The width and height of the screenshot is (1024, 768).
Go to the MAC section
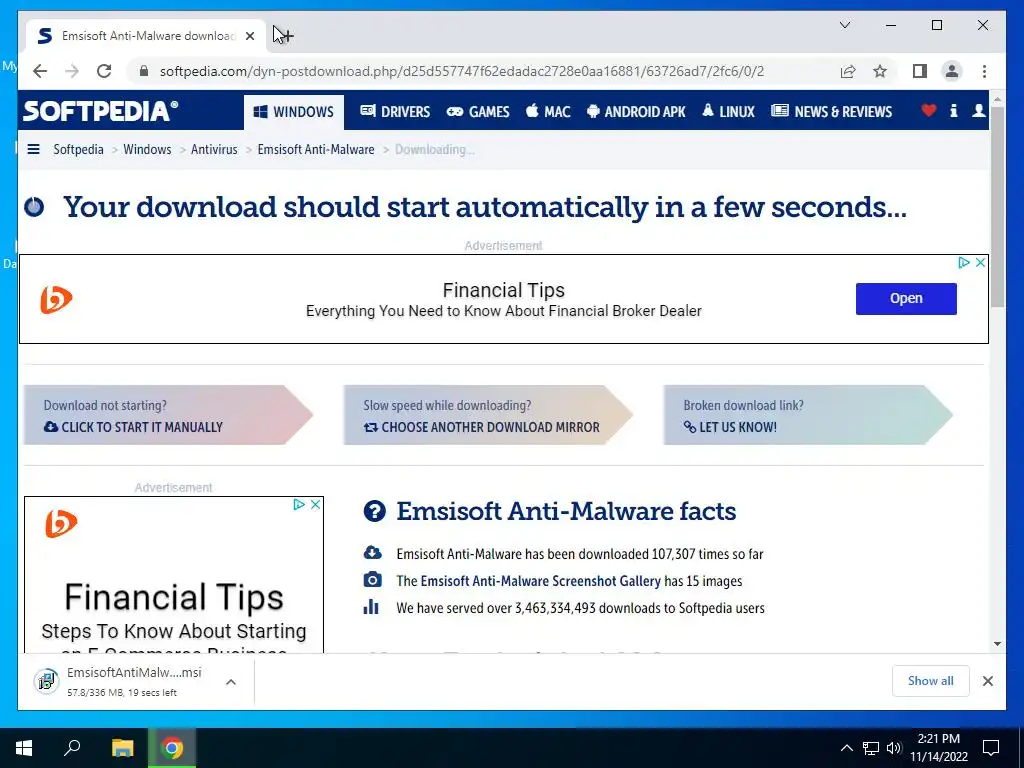click(548, 112)
